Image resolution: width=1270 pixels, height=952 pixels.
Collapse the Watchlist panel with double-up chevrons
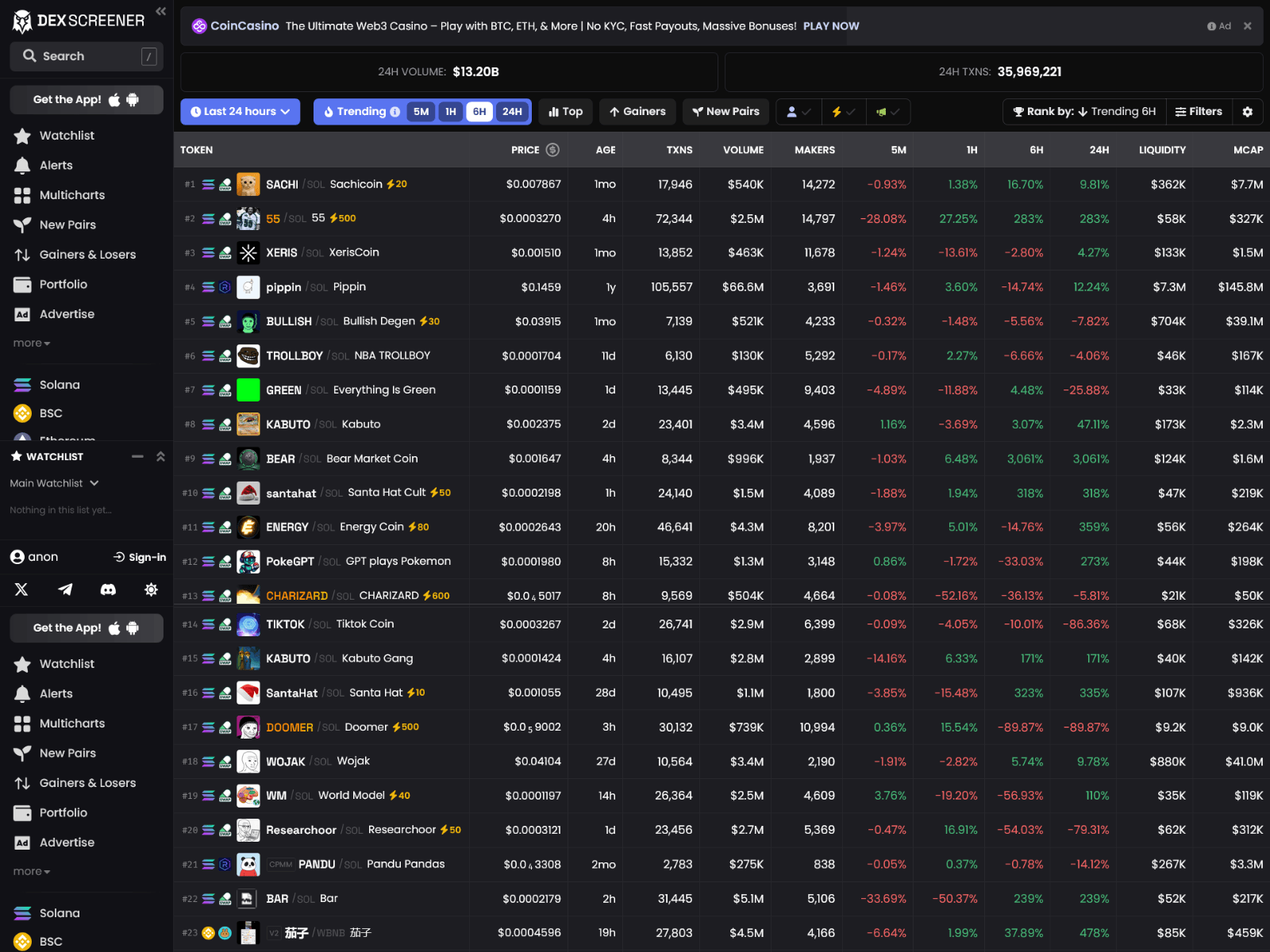point(160,456)
